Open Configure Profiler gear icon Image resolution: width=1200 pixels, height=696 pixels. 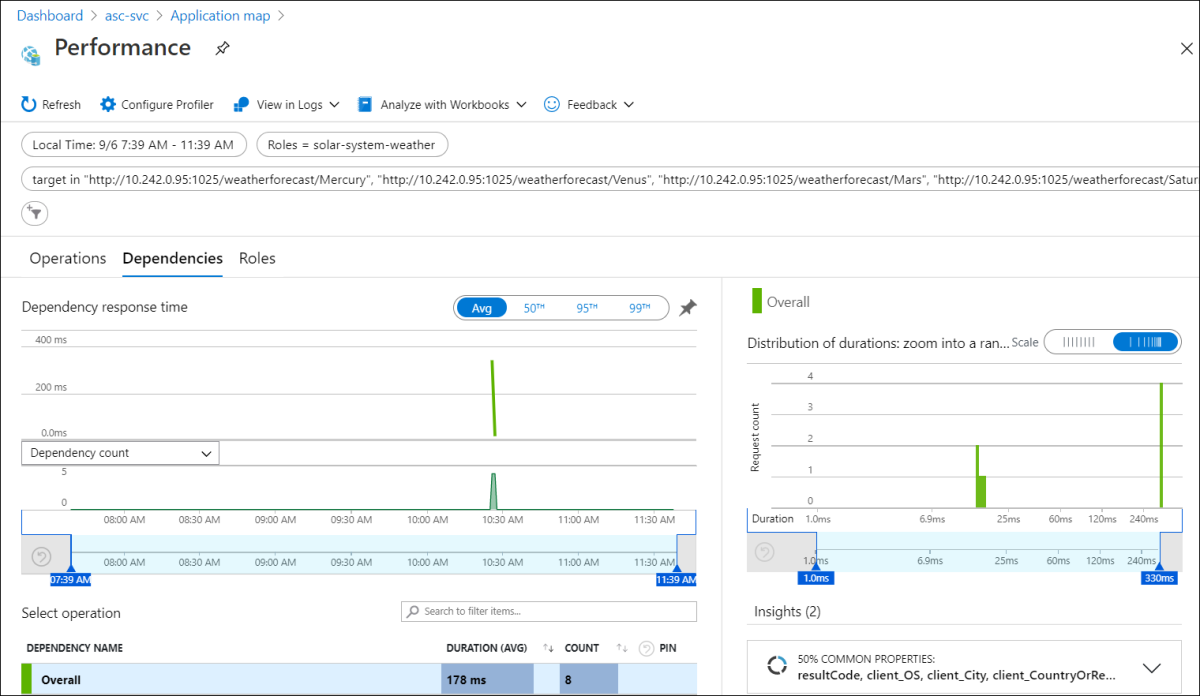[x=108, y=104]
